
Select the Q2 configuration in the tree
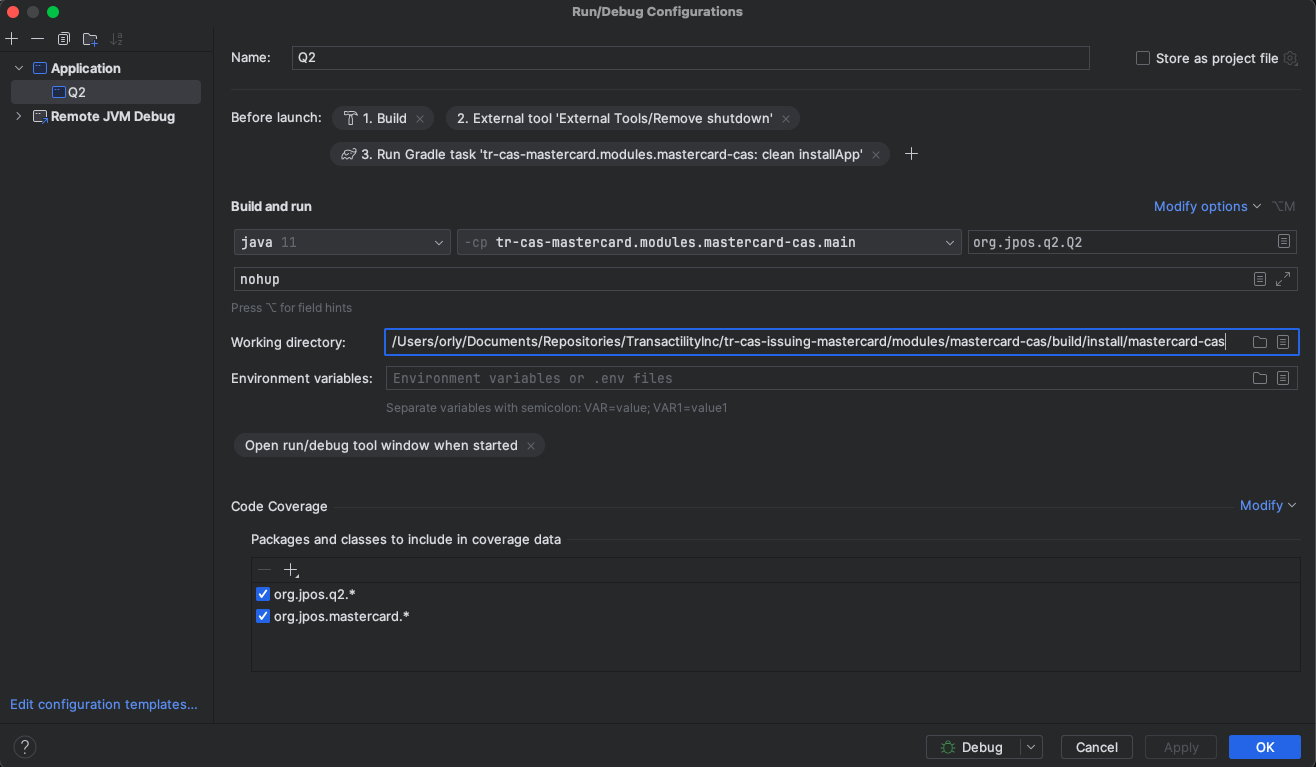[x=77, y=92]
